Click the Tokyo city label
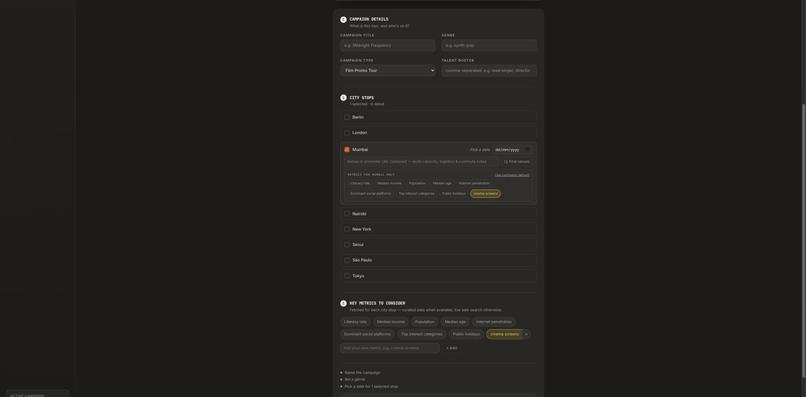The height and width of the screenshot is (397, 806). click(358, 276)
